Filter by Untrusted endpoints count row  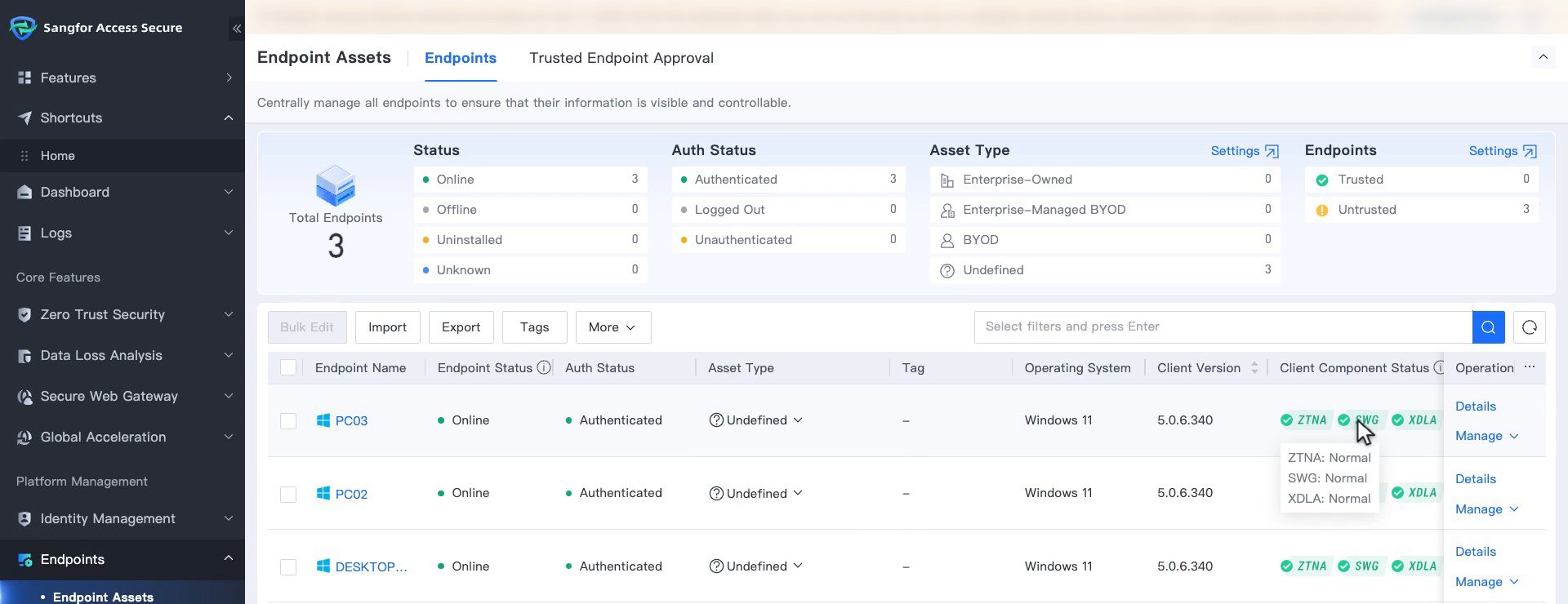pyautogui.click(x=1422, y=210)
